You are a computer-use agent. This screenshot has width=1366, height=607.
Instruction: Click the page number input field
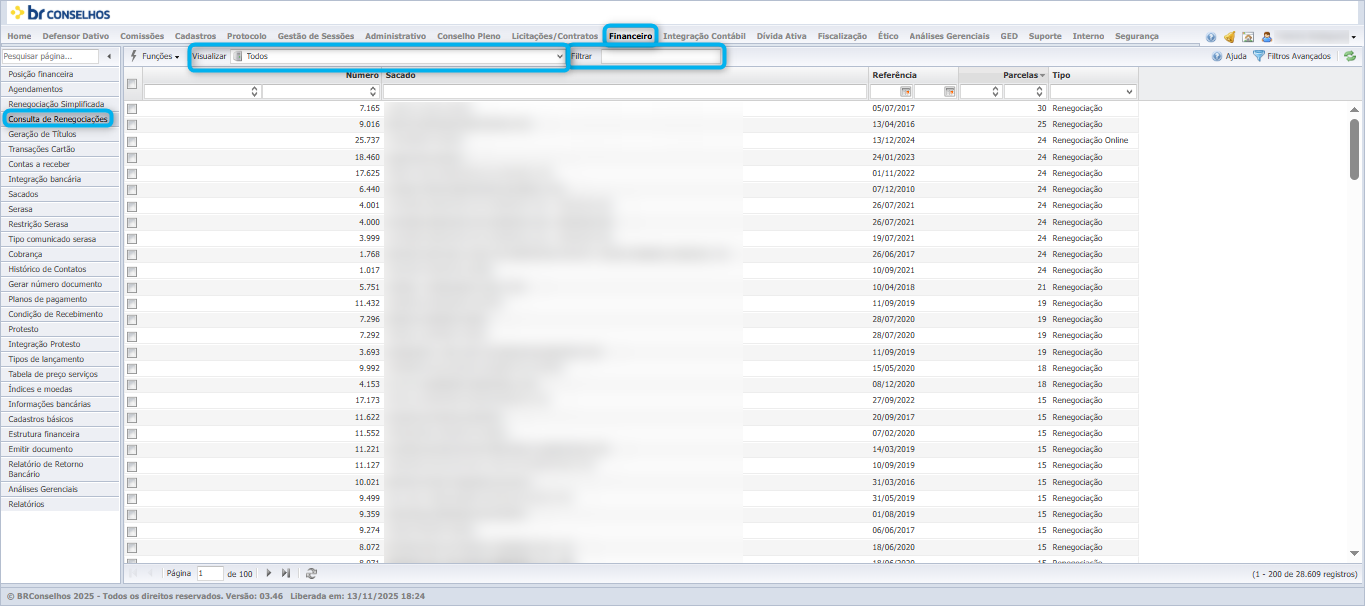pyautogui.click(x=210, y=573)
